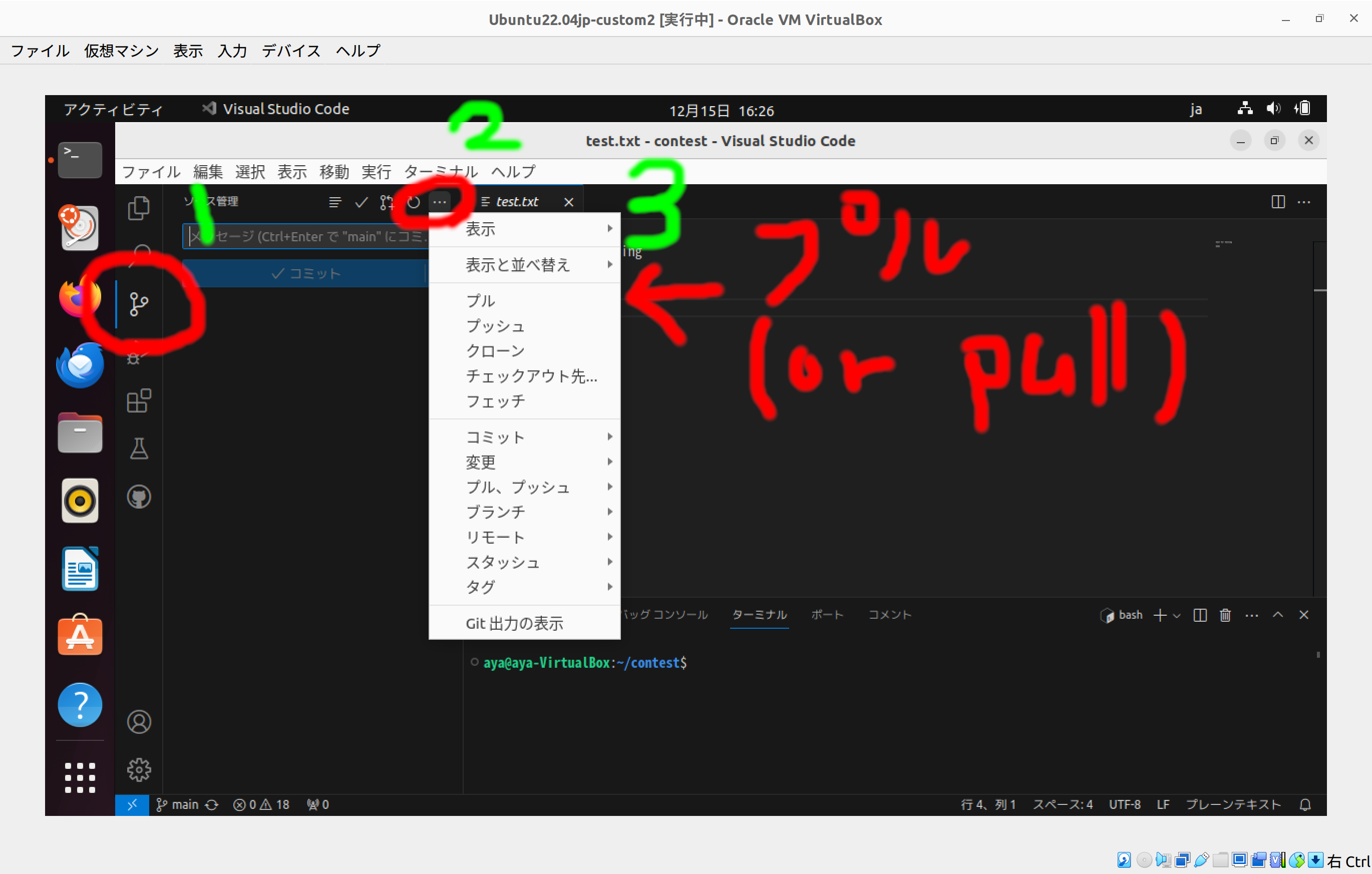Open the 編集 menu in VS Code
Viewport: 1372px width, 874px height.
point(208,172)
